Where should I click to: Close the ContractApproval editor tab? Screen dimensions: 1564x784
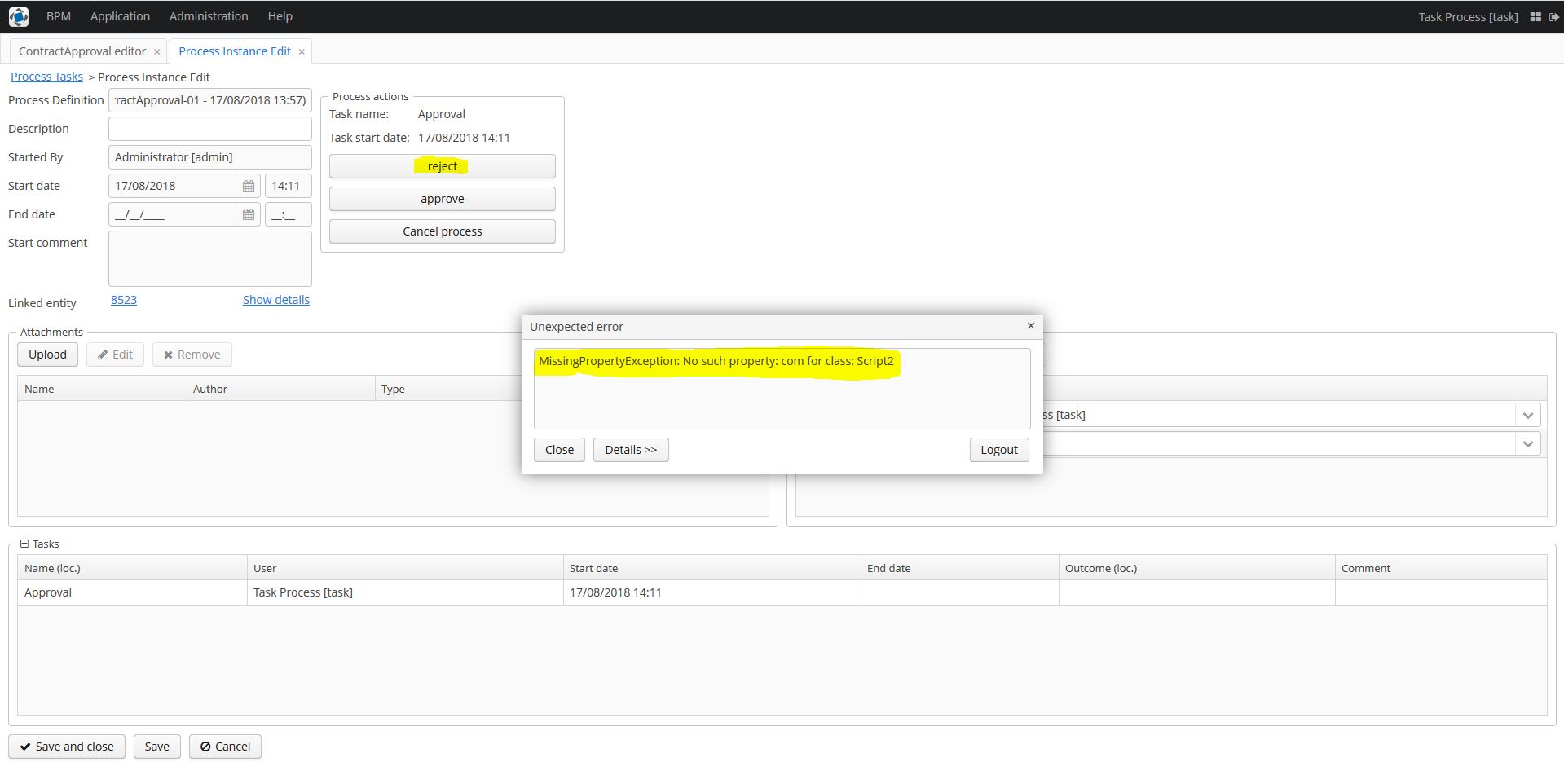(156, 51)
